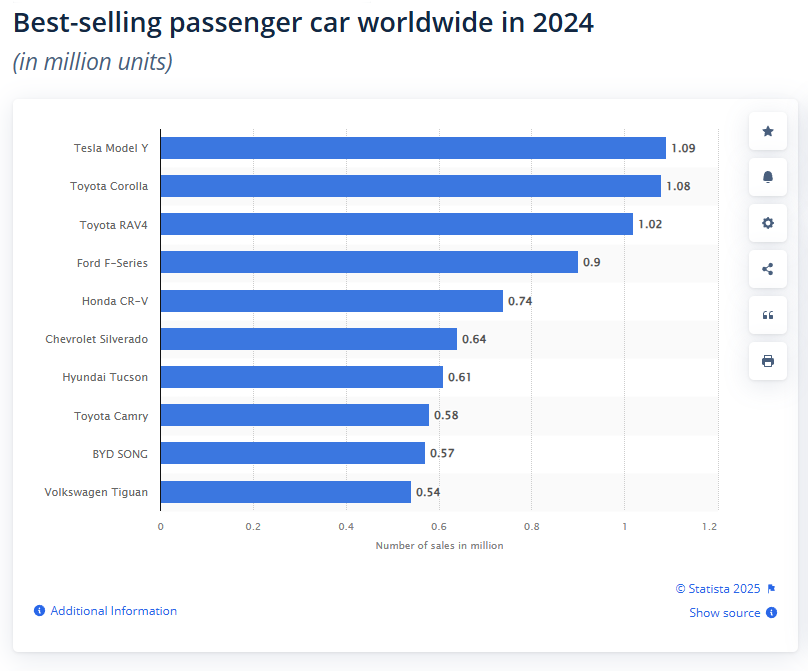Click the 0.58 value label
The width and height of the screenshot is (808, 671).
[446, 415]
